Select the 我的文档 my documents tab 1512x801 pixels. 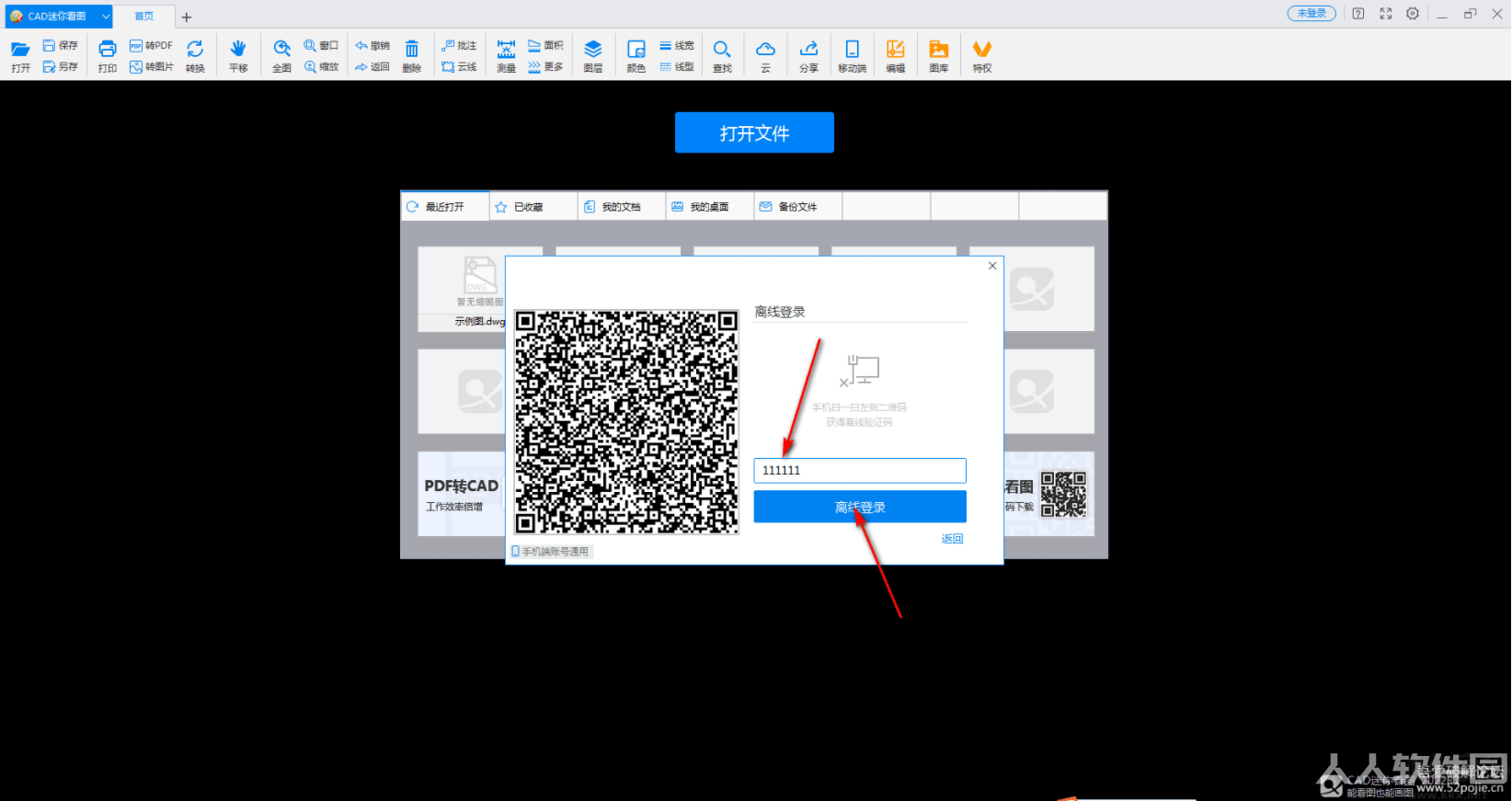coord(622,207)
